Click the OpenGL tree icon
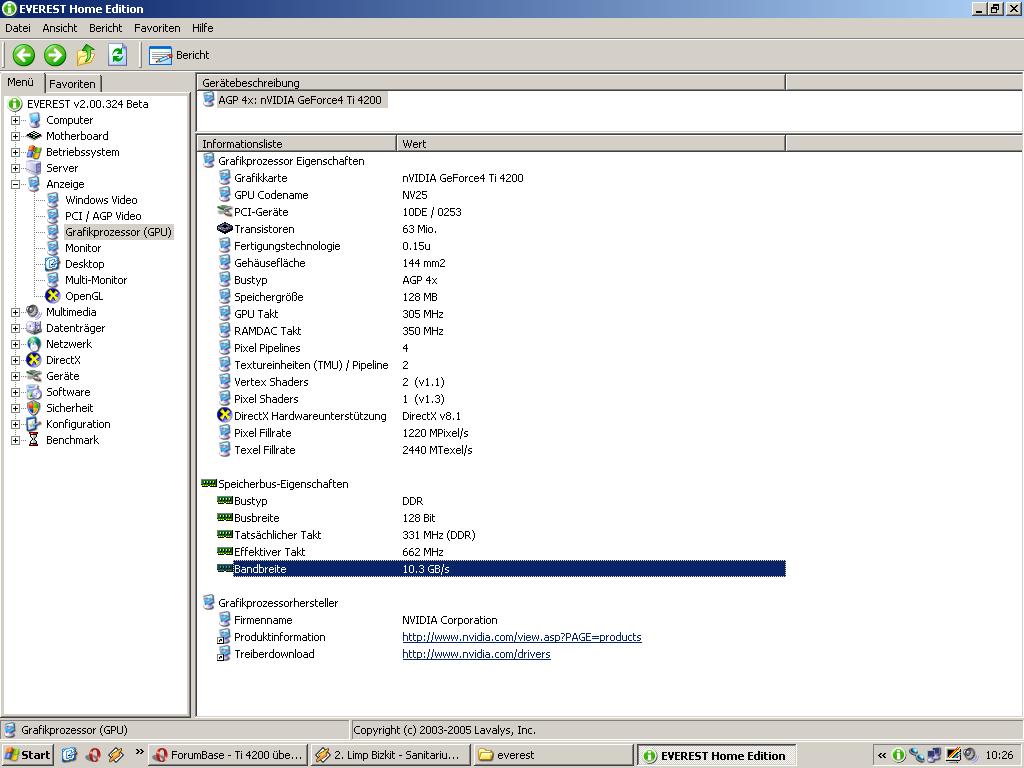This screenshot has width=1024, height=768. click(x=52, y=296)
